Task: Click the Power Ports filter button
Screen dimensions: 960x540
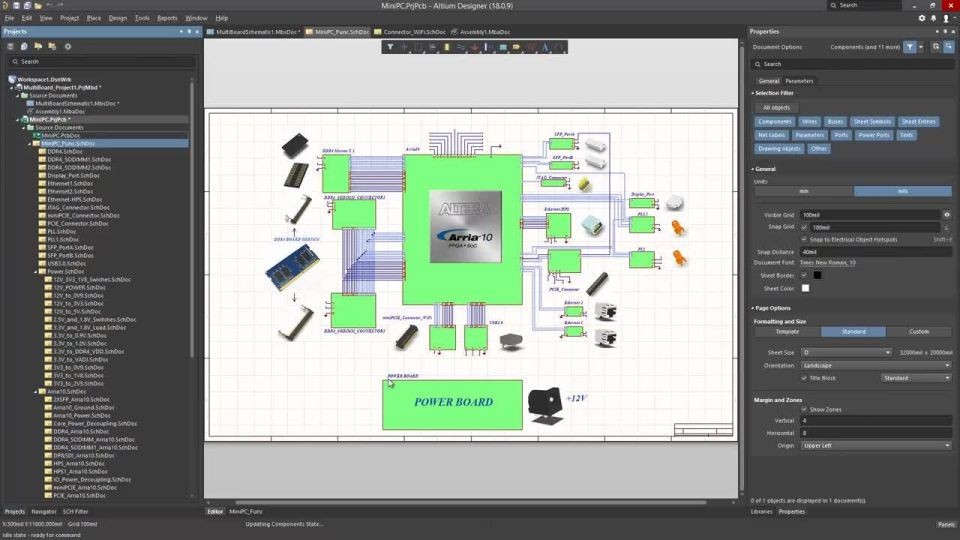Action: coord(874,135)
